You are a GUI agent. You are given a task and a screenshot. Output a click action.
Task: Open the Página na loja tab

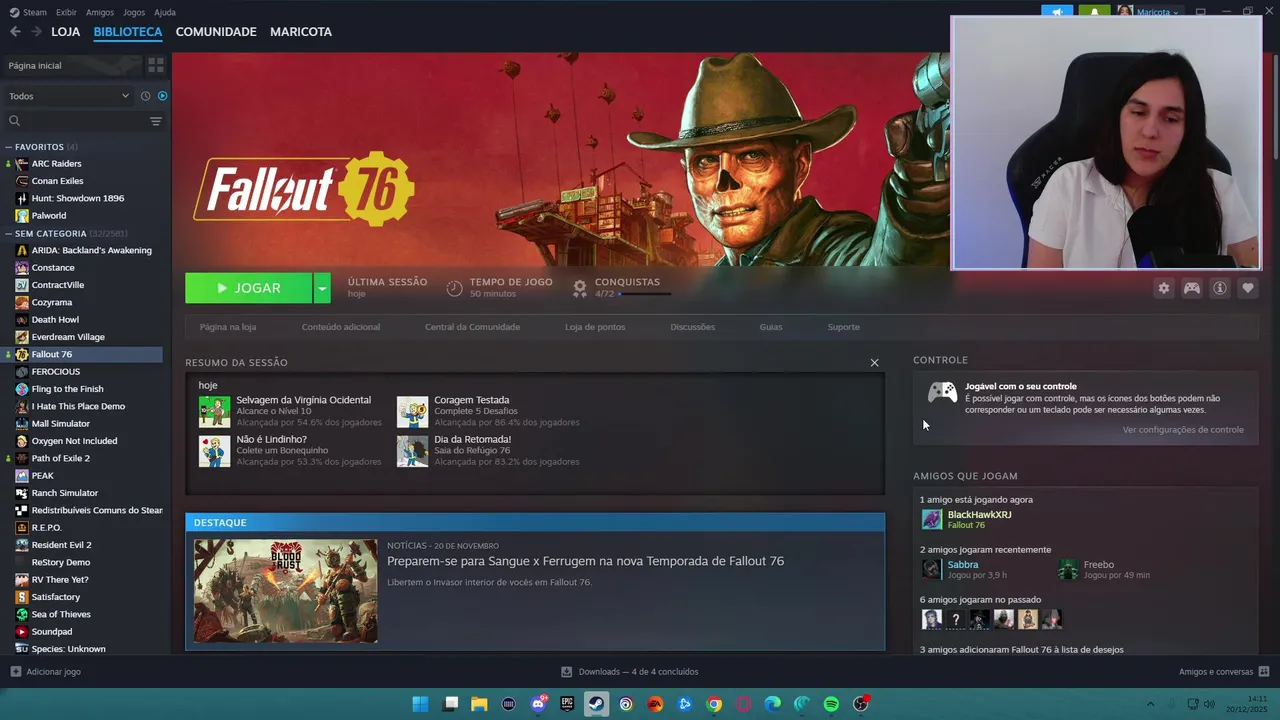pos(228,327)
